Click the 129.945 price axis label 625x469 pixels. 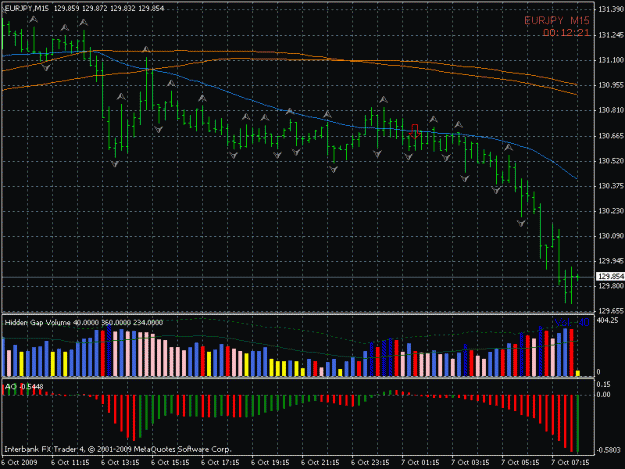tap(611, 261)
